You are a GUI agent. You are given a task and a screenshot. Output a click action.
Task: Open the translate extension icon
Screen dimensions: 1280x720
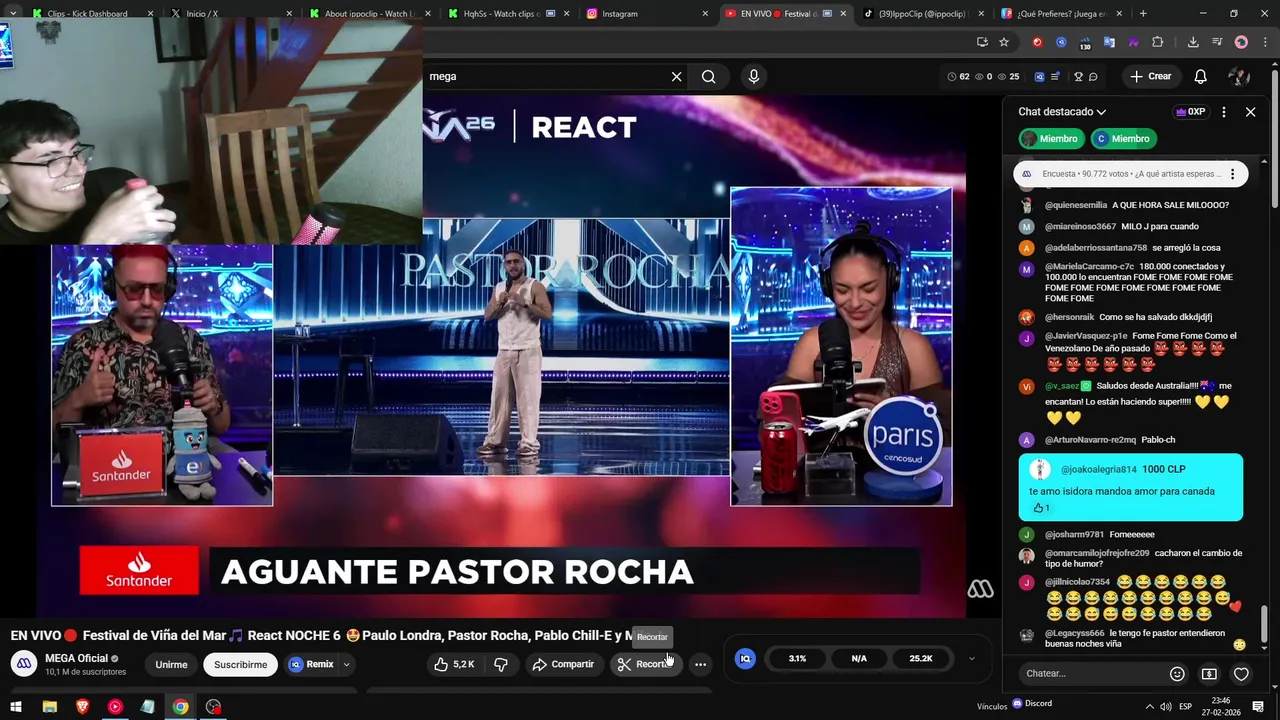pos(1109,42)
